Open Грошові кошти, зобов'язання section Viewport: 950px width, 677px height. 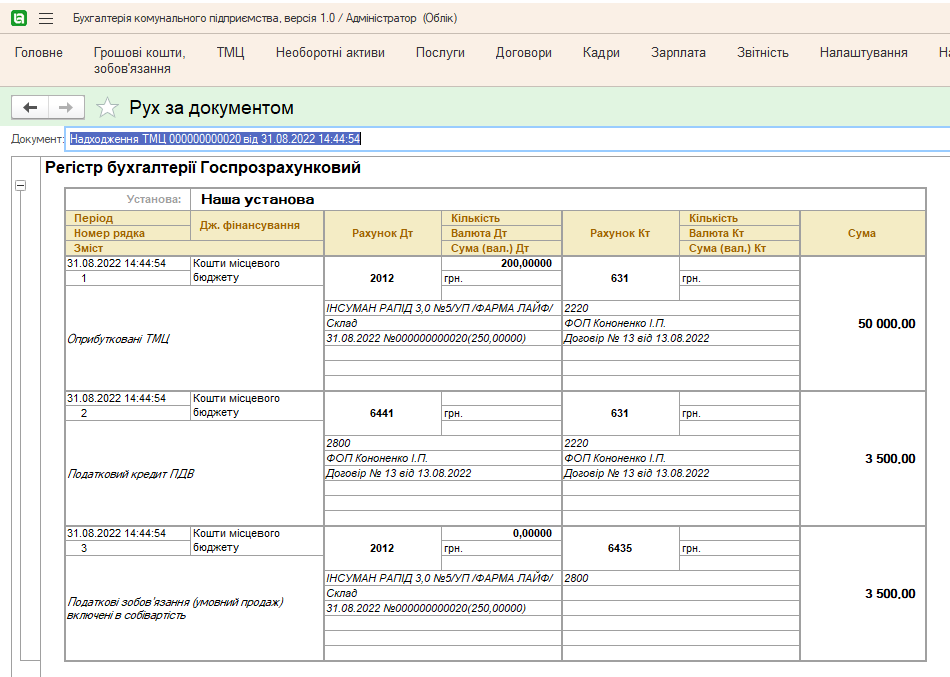[x=139, y=60]
